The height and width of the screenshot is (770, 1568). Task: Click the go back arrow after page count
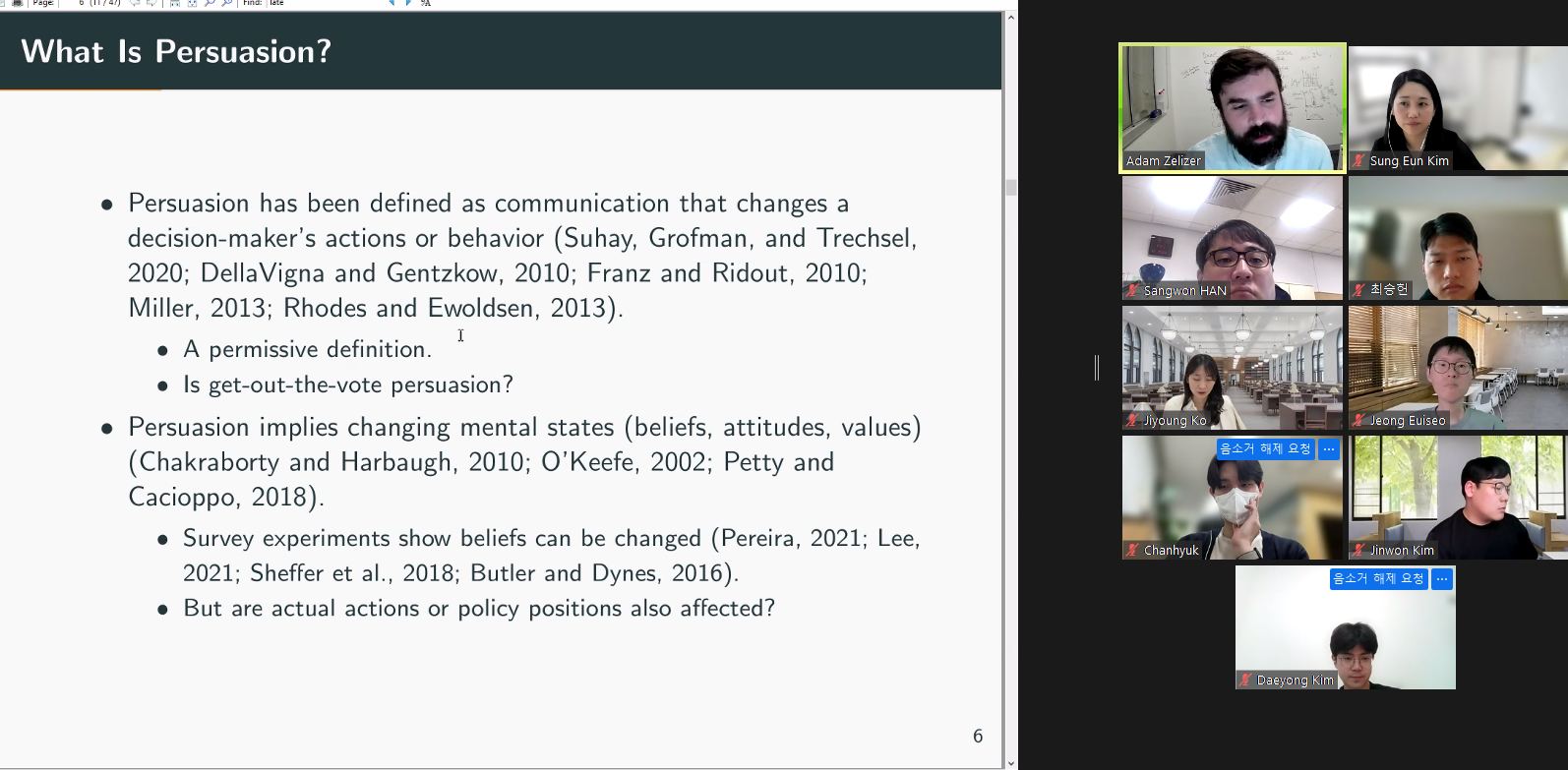tap(135, 3)
